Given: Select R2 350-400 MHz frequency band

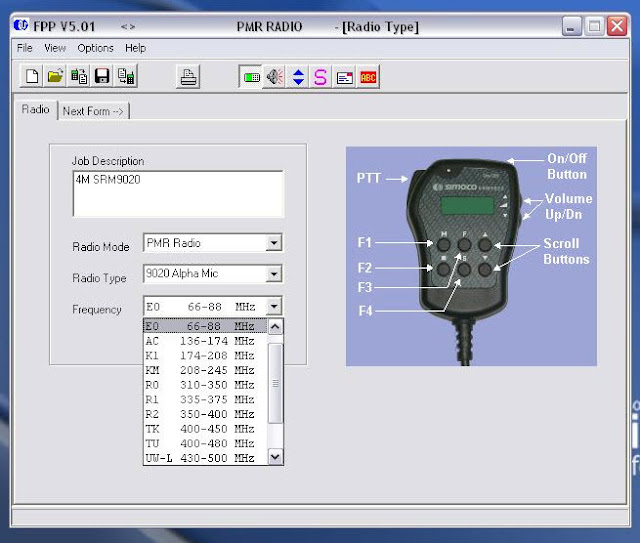Looking at the screenshot, I should coord(205,414).
